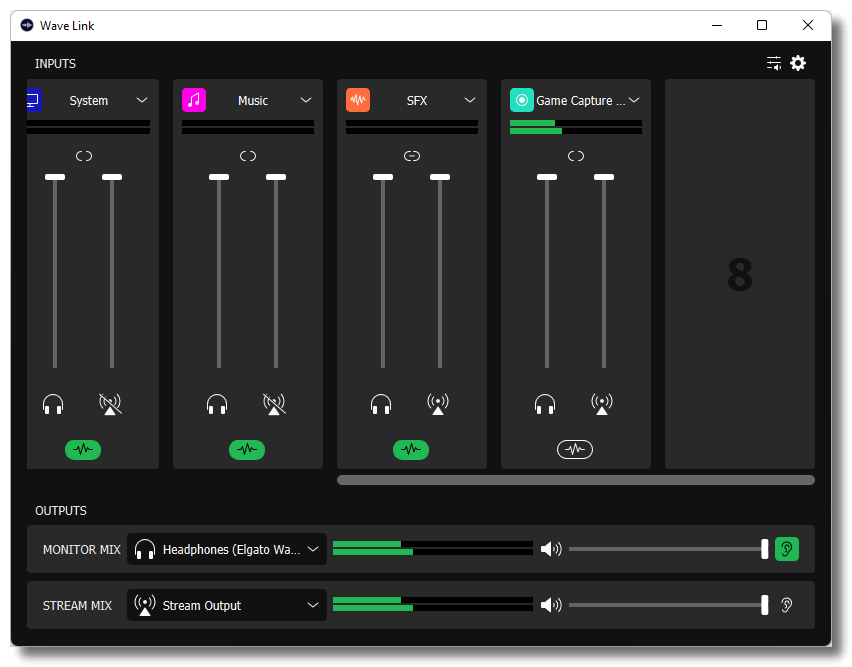Click System channel monitor fader handle
Viewport: 852px width, 667px height.
pos(55,177)
